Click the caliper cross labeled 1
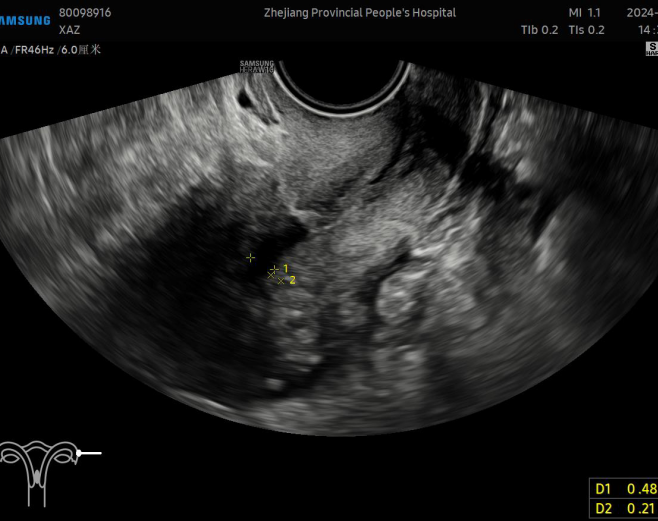Screen dimensions: 658x521 pyautogui.click(x=274, y=268)
